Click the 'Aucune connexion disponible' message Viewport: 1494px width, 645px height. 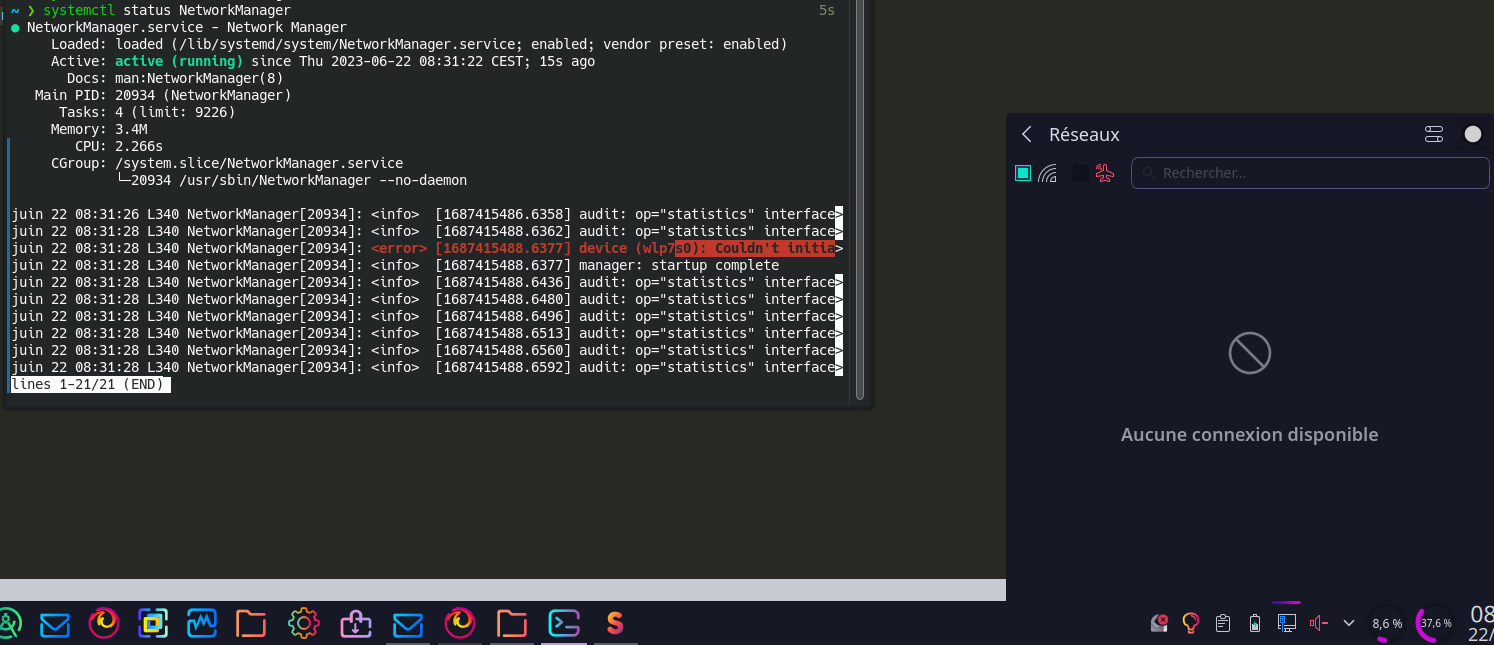[1249, 434]
